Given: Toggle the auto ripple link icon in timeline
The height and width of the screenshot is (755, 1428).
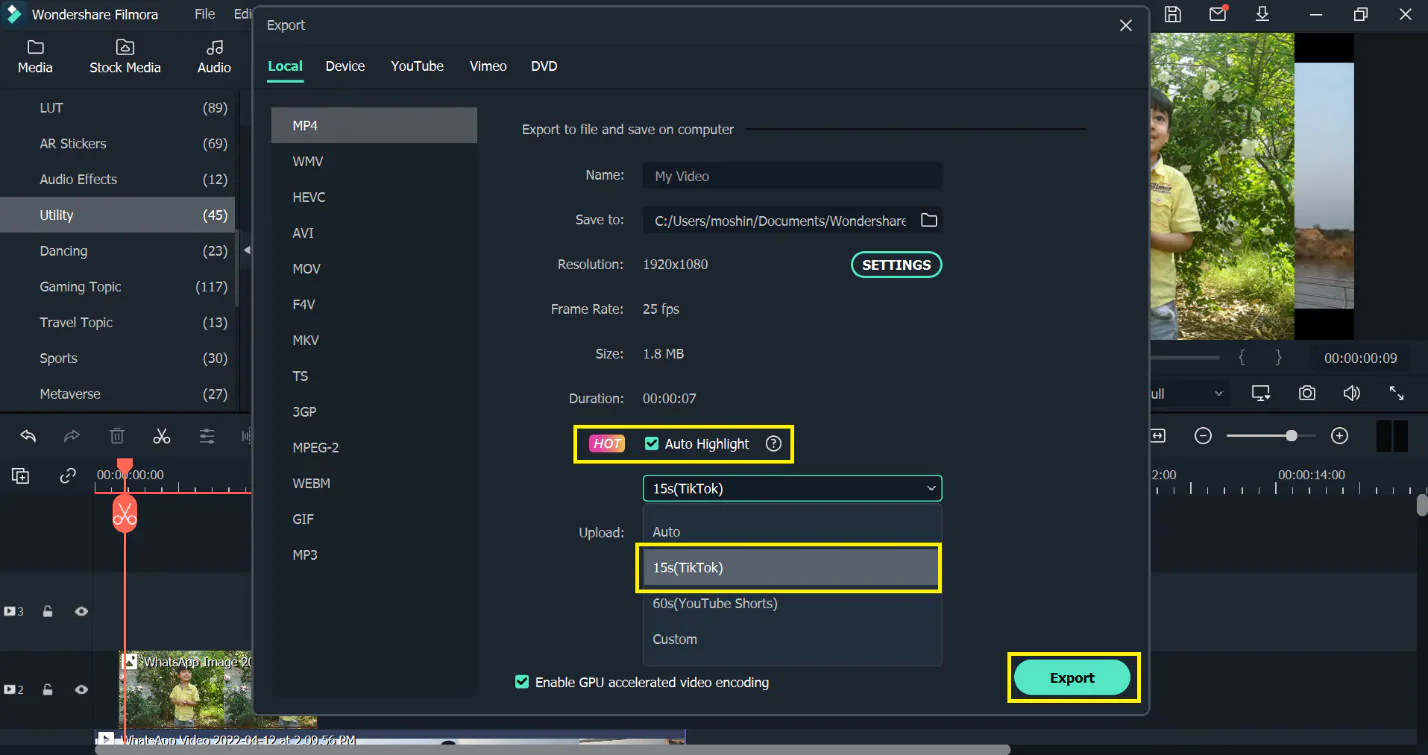Looking at the screenshot, I should [x=68, y=475].
